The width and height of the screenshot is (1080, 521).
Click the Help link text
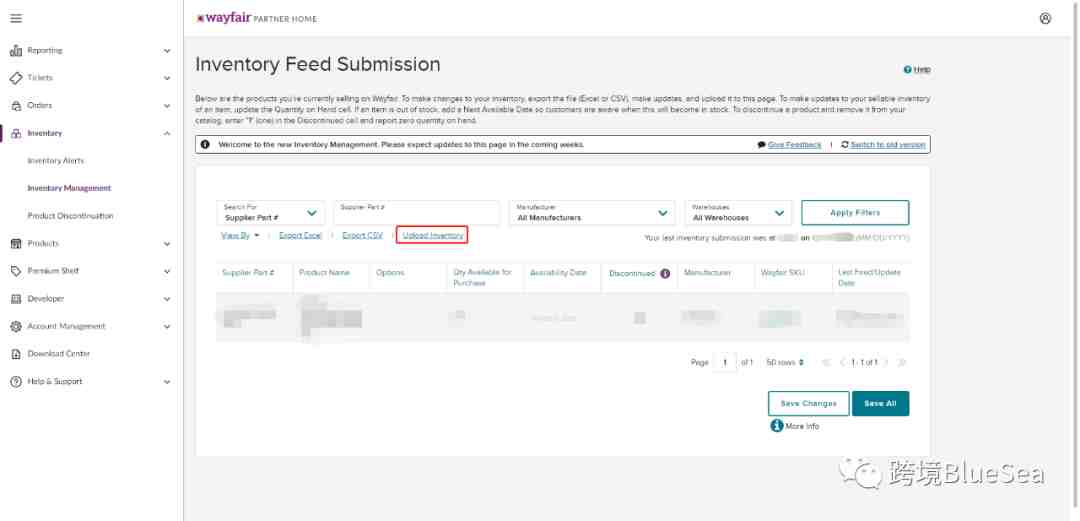(922, 70)
